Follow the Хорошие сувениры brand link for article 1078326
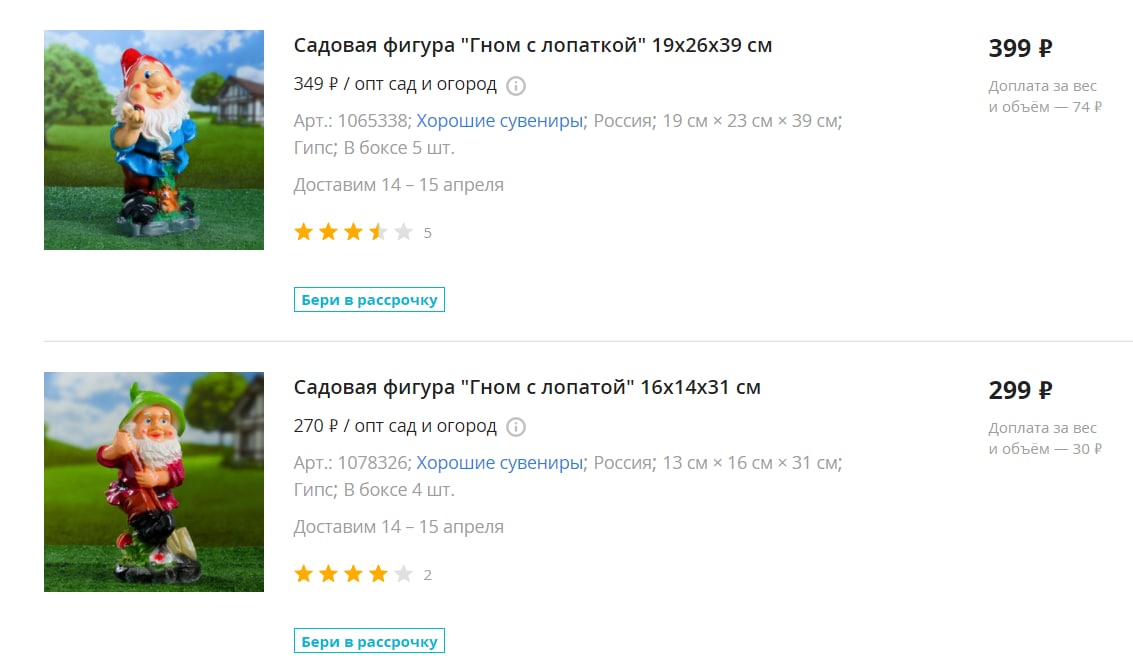The height and width of the screenshot is (667, 1133). [x=499, y=462]
